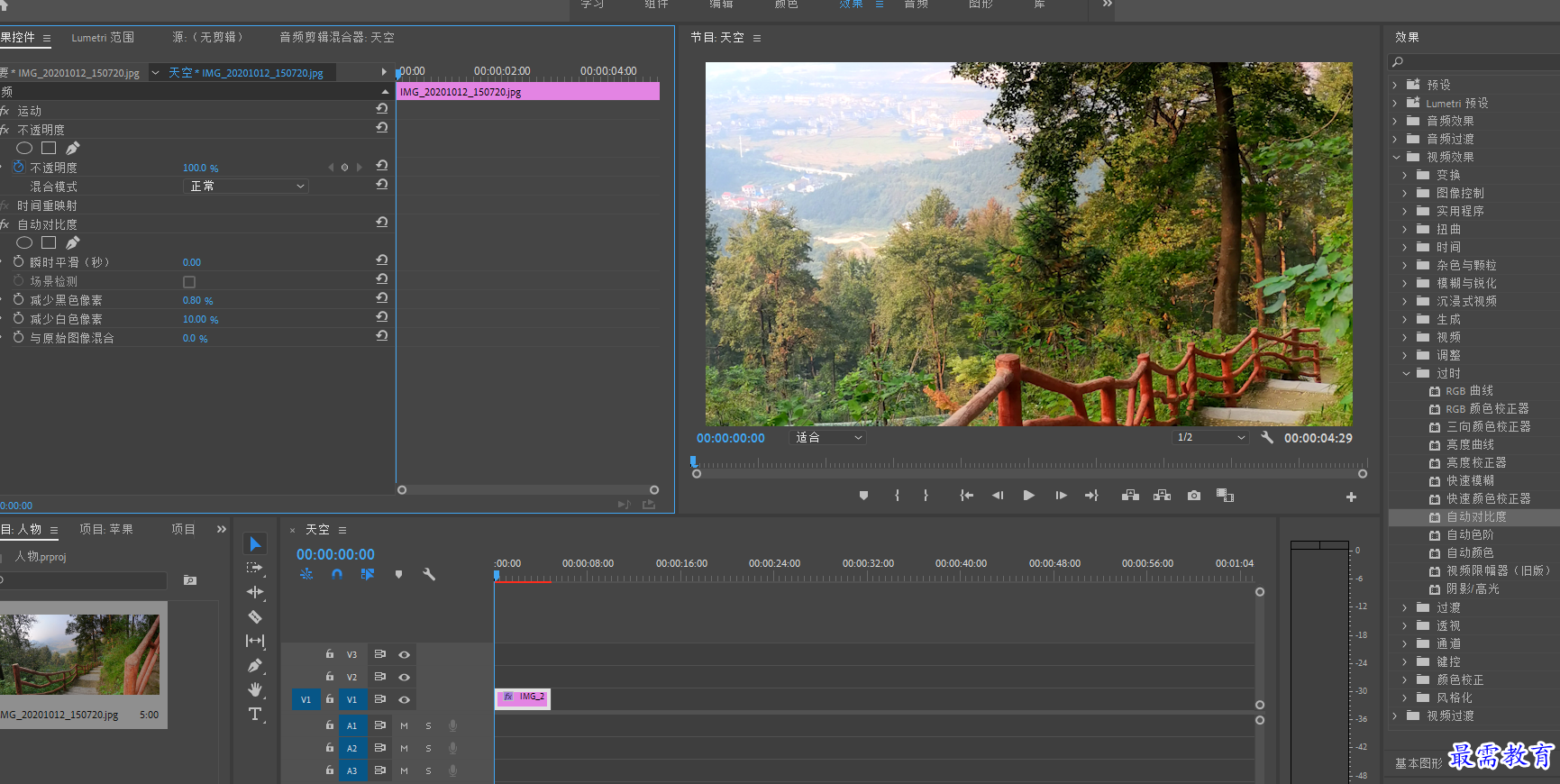Click the Effects panel search field
Image resolution: width=1560 pixels, height=784 pixels.
1474,61
